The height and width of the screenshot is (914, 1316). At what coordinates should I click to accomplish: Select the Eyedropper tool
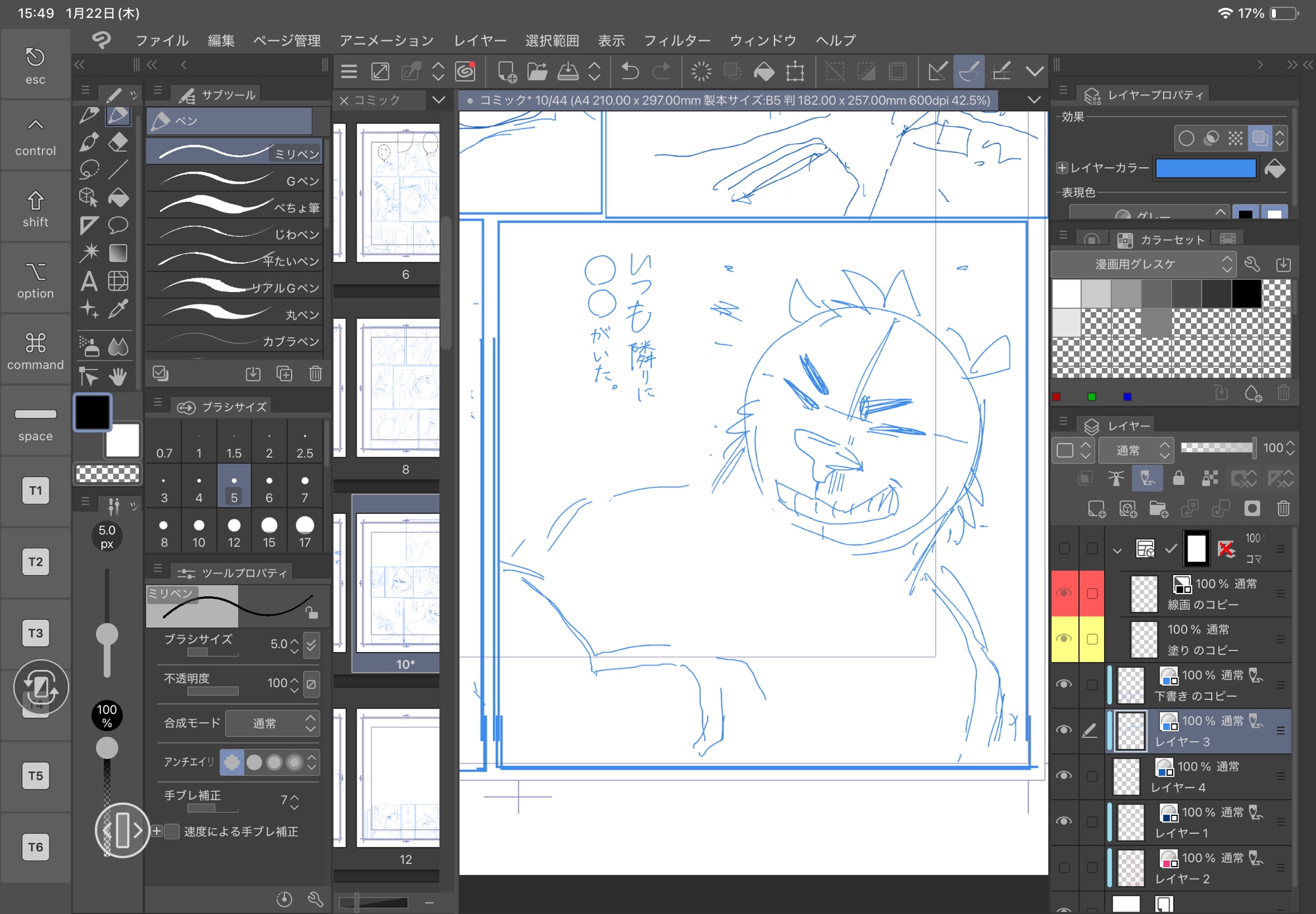click(x=118, y=309)
